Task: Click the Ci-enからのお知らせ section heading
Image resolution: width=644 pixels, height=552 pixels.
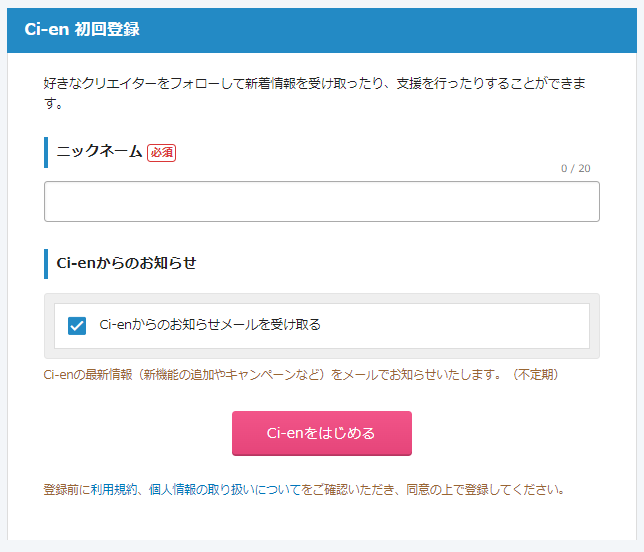Action: coord(126,263)
